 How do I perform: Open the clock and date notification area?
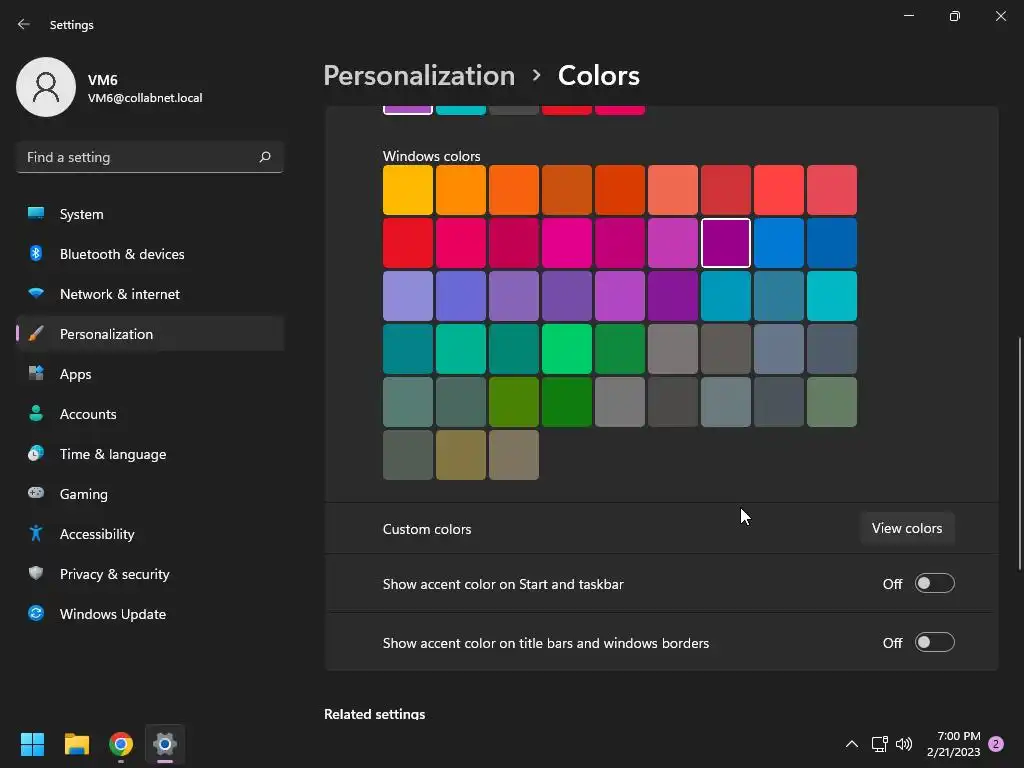953,744
